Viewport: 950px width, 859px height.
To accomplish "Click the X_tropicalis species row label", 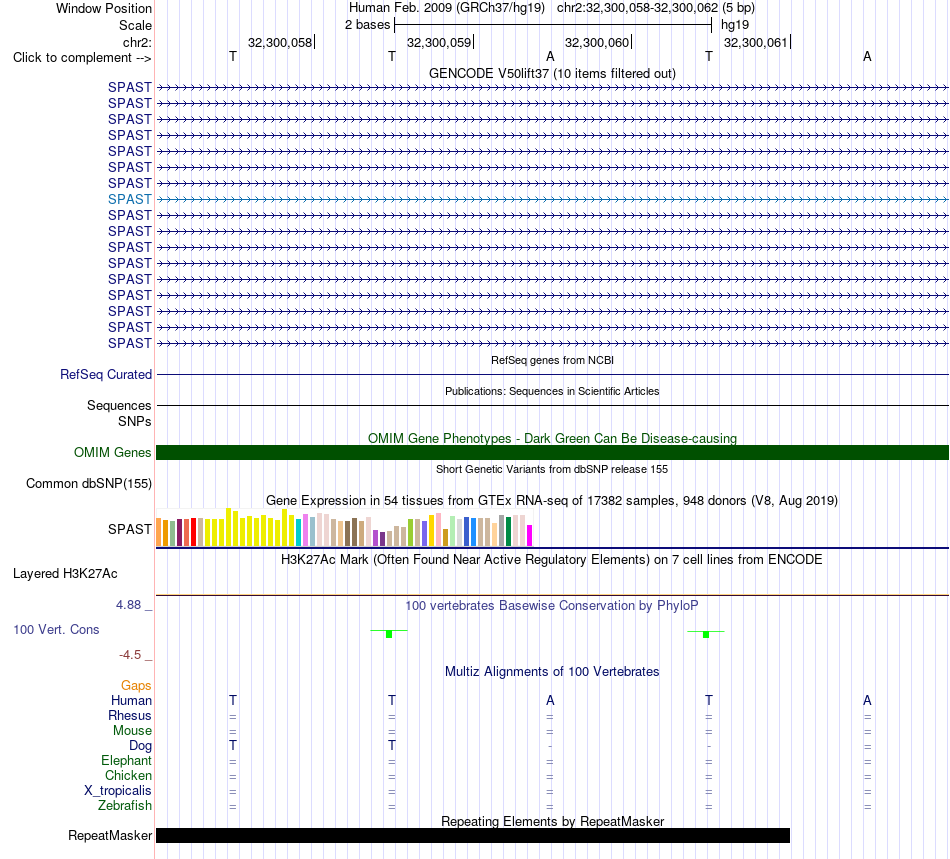I will 118,791.
